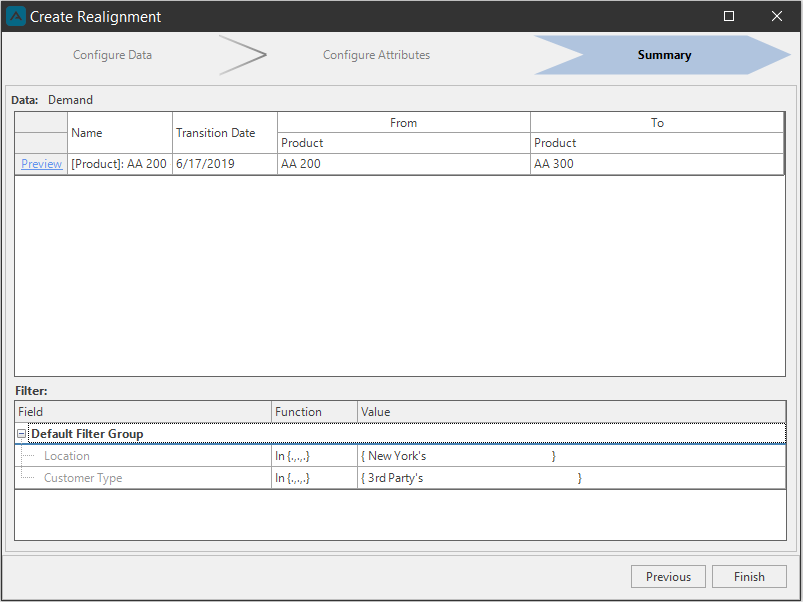Screen dimensions: 803x602
Task: Select the Customer Type filter row
Action: (x=400, y=478)
